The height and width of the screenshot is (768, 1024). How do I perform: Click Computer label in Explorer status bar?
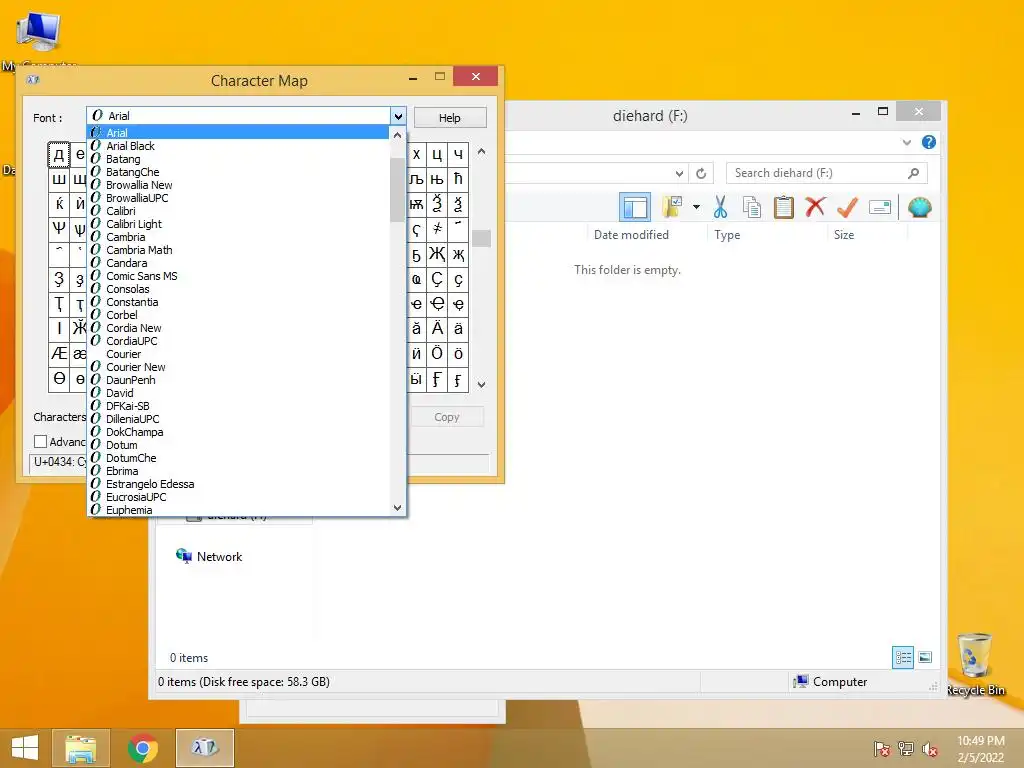tap(840, 682)
